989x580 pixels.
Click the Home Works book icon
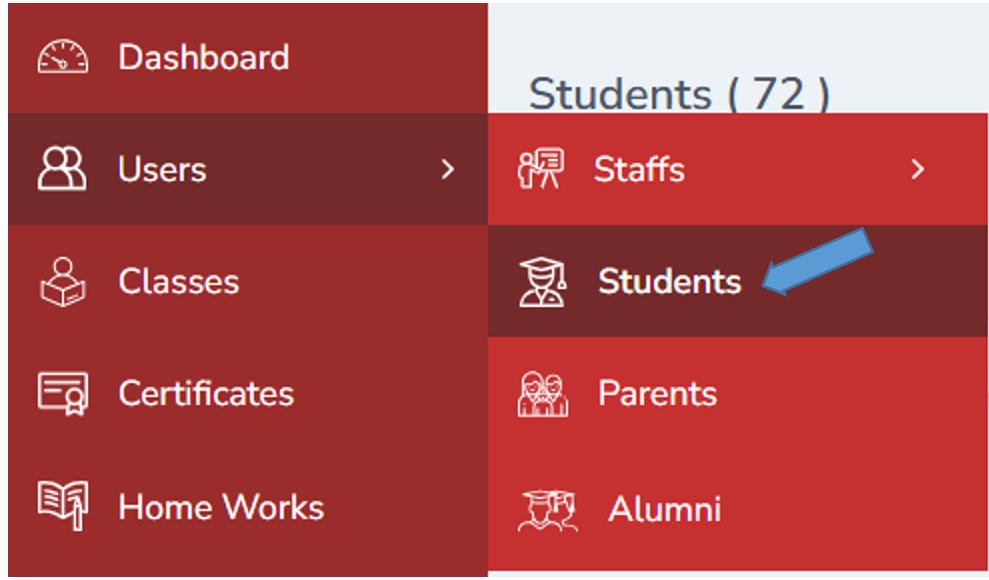63,506
